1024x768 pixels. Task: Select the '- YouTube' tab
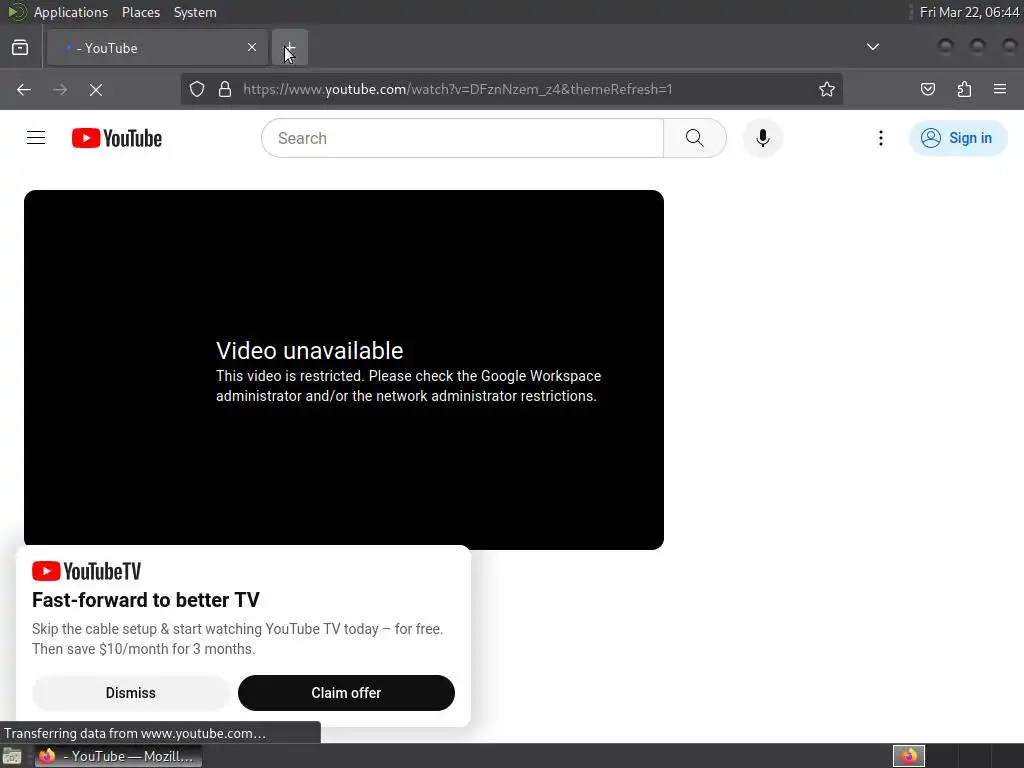point(157,48)
